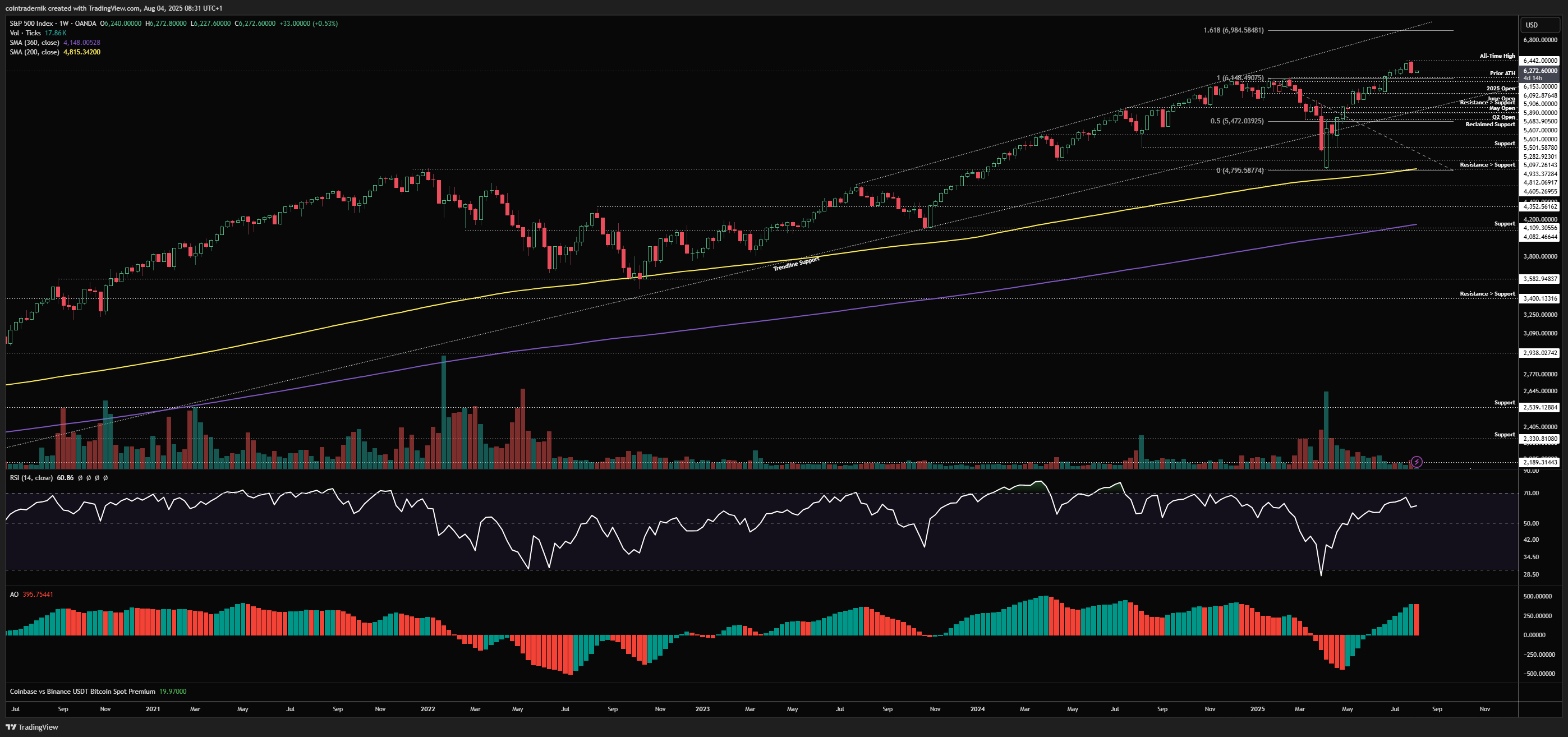Click the RSI reading 60.86
1568x737 pixels.
65,478
